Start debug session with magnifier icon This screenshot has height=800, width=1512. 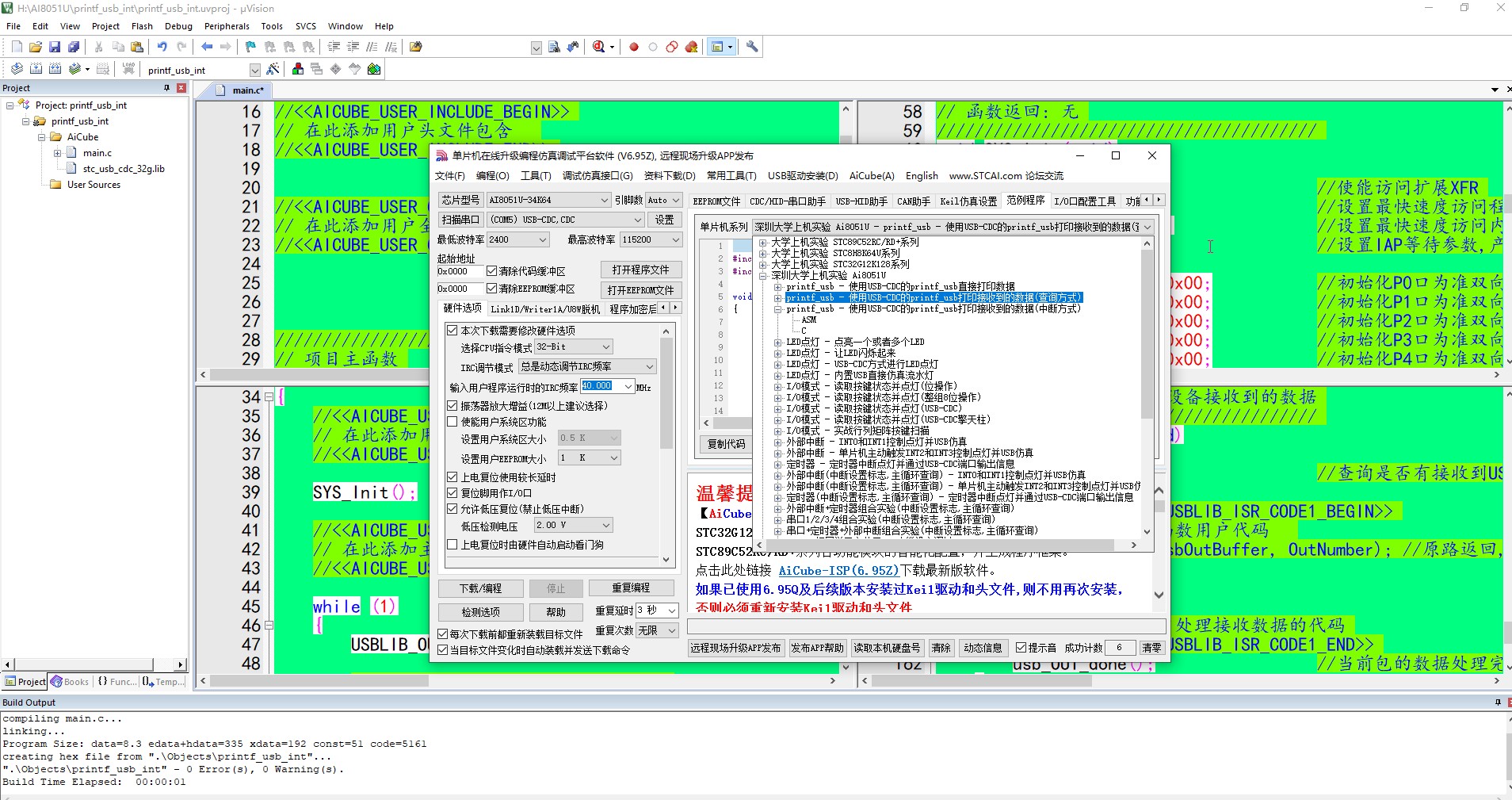click(599, 47)
